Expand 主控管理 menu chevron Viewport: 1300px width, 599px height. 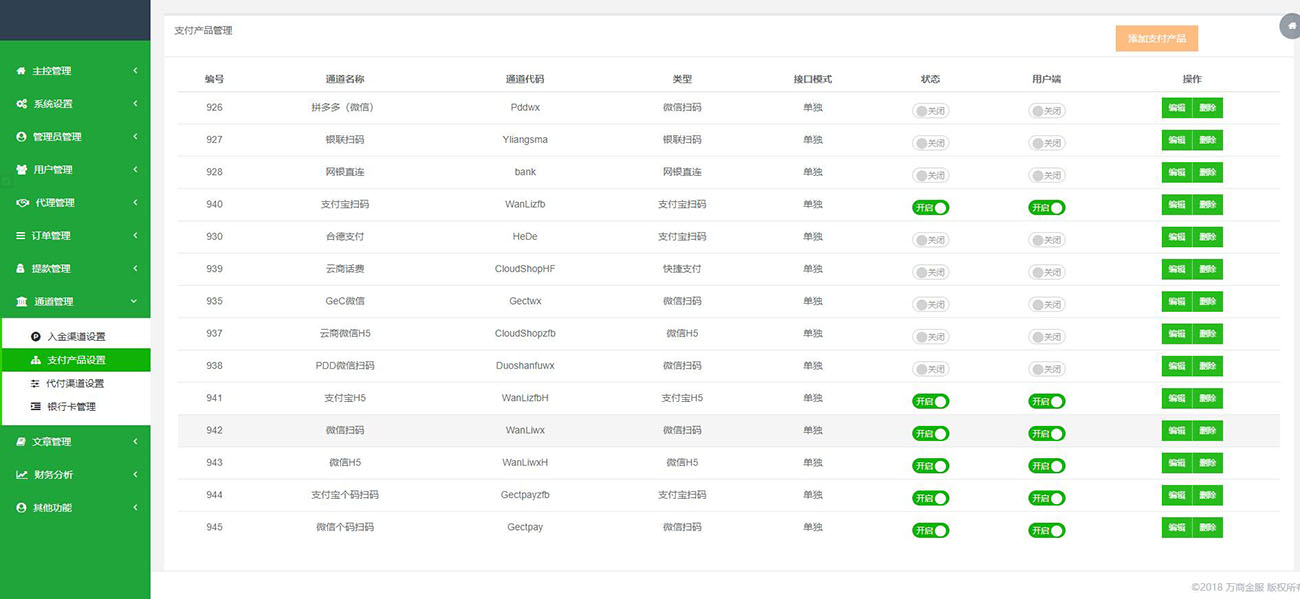[x=135, y=71]
